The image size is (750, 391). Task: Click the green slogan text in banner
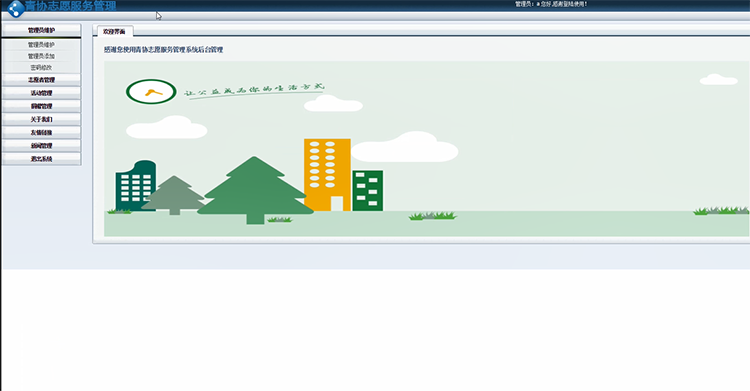254,90
